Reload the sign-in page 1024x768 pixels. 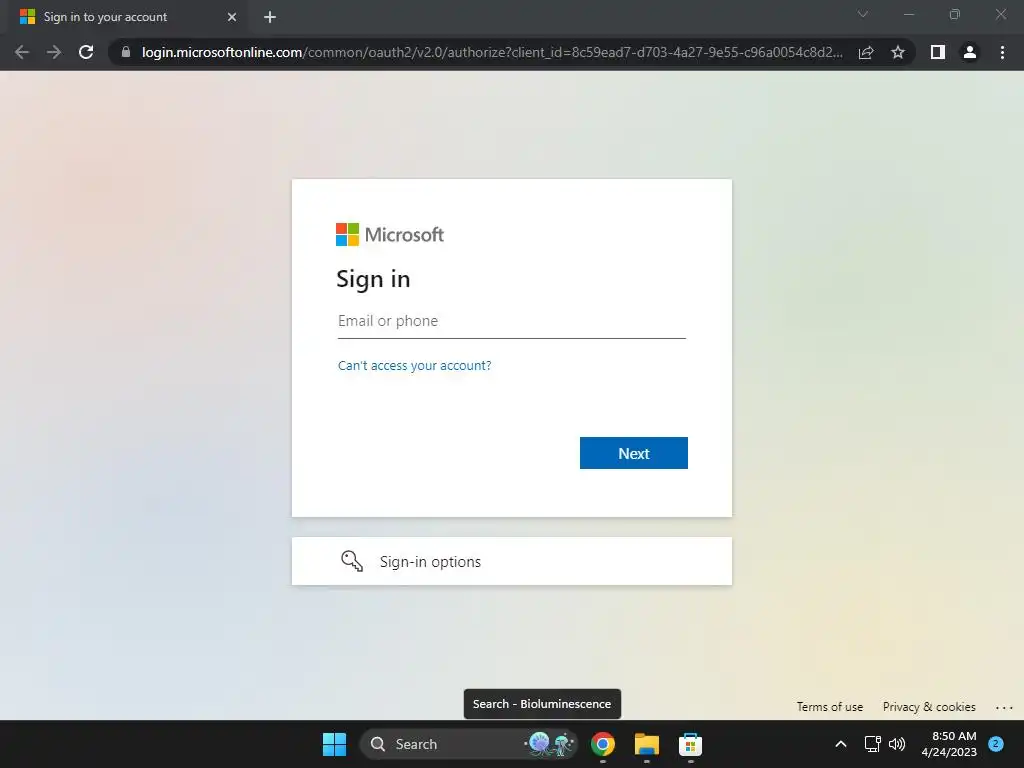(86, 52)
